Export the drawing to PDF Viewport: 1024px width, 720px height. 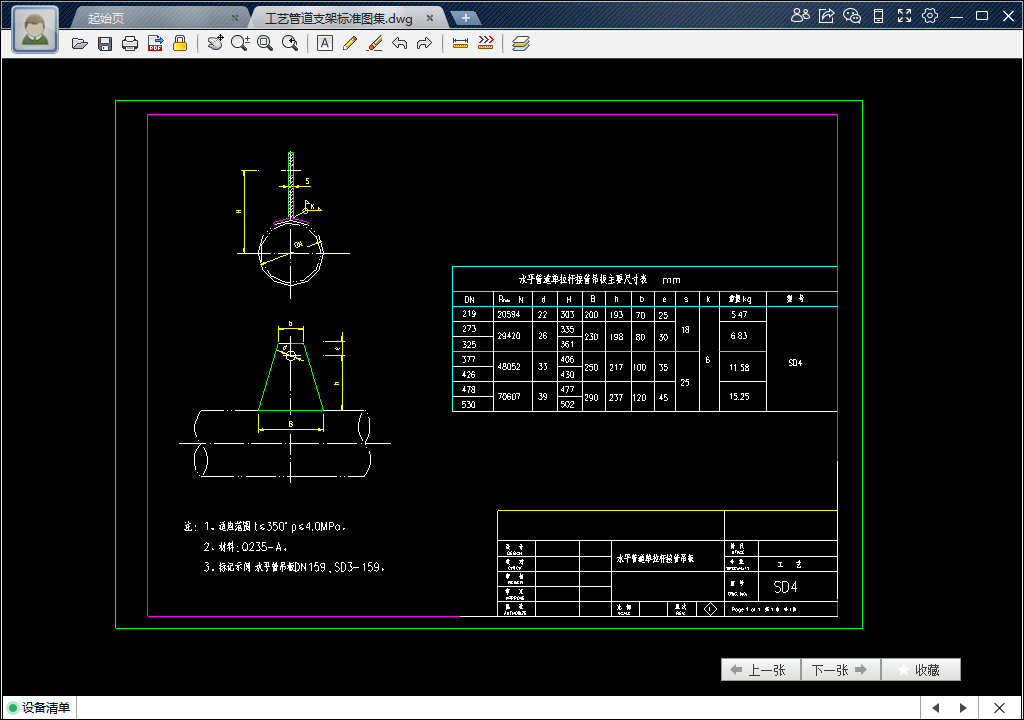point(155,43)
